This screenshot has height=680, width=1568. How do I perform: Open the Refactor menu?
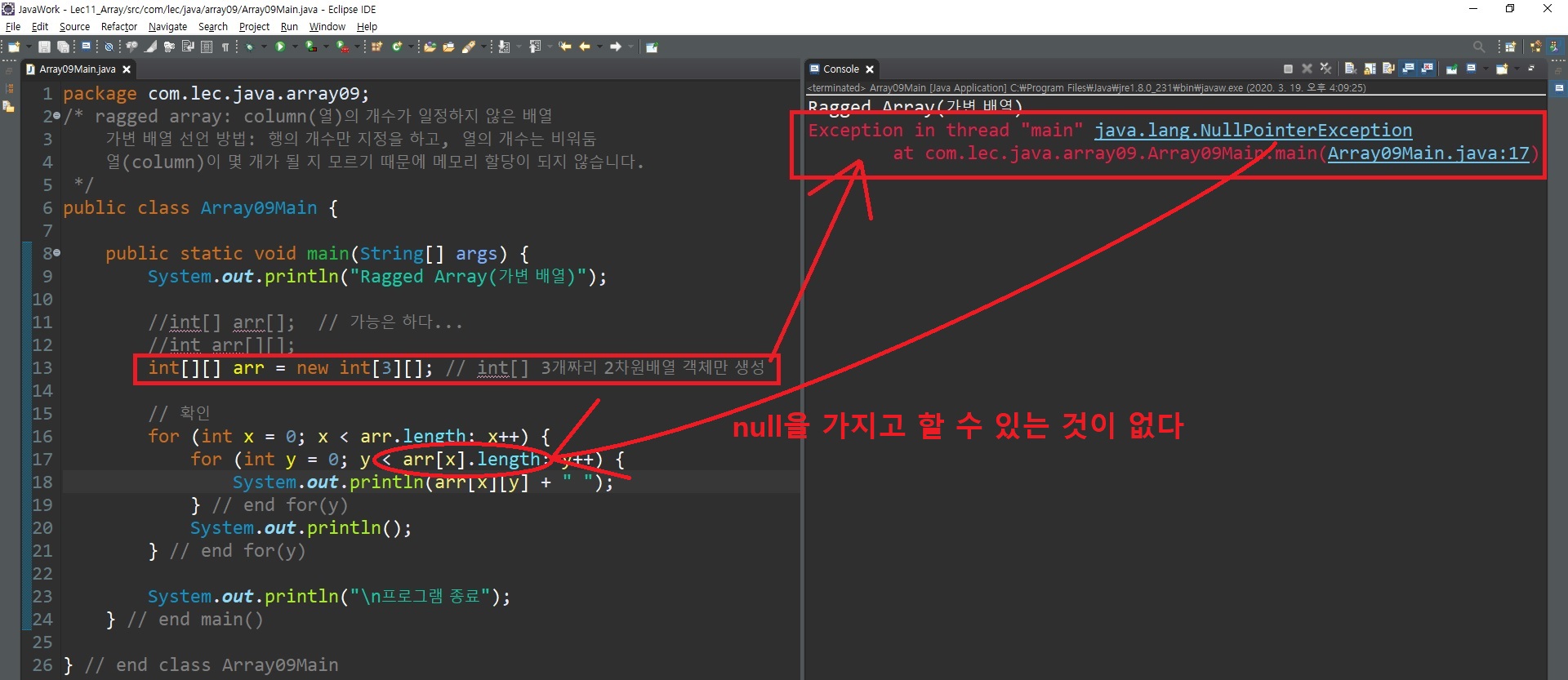tap(119, 27)
